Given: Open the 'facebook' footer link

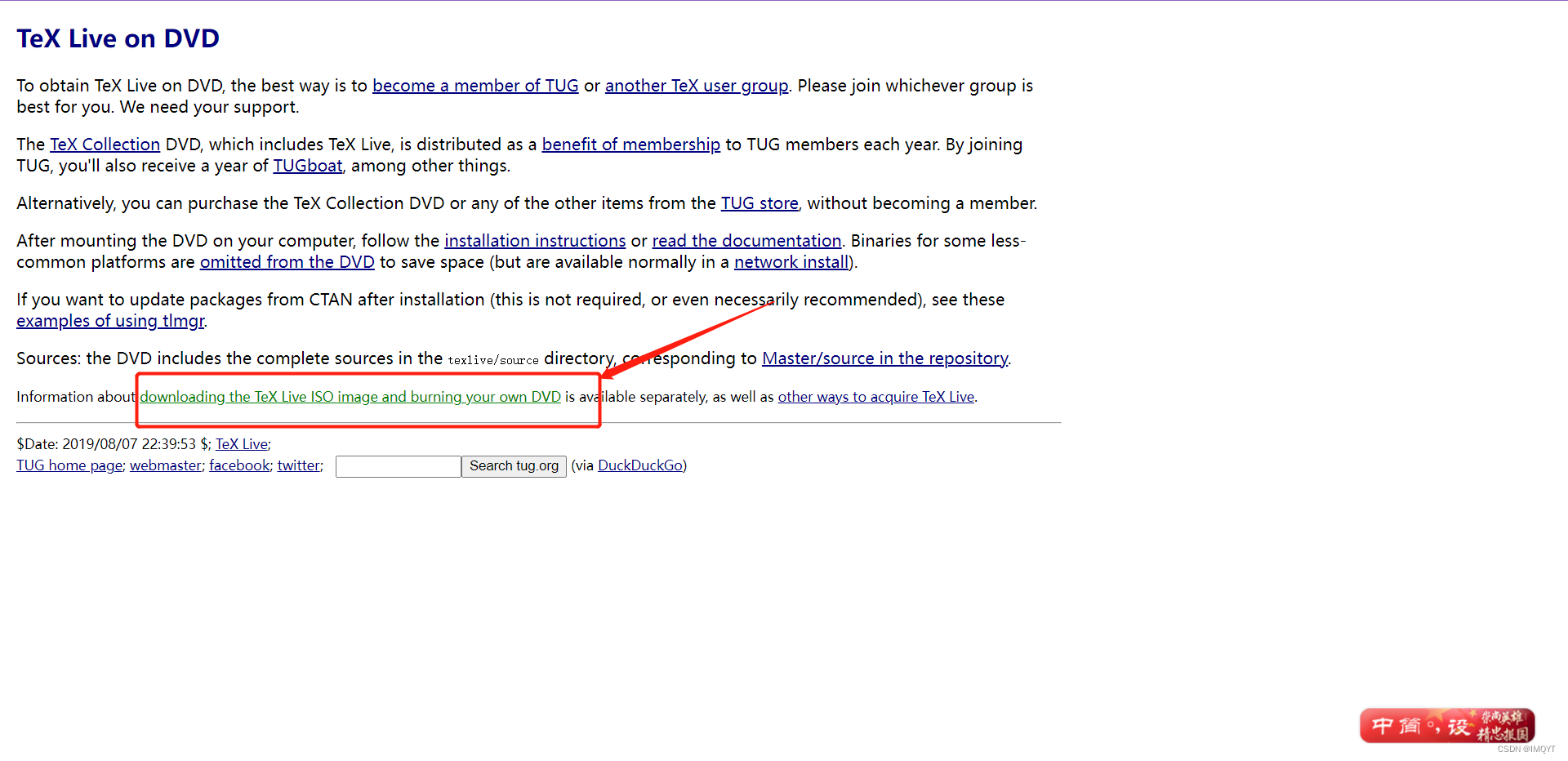Looking at the screenshot, I should click(x=239, y=465).
